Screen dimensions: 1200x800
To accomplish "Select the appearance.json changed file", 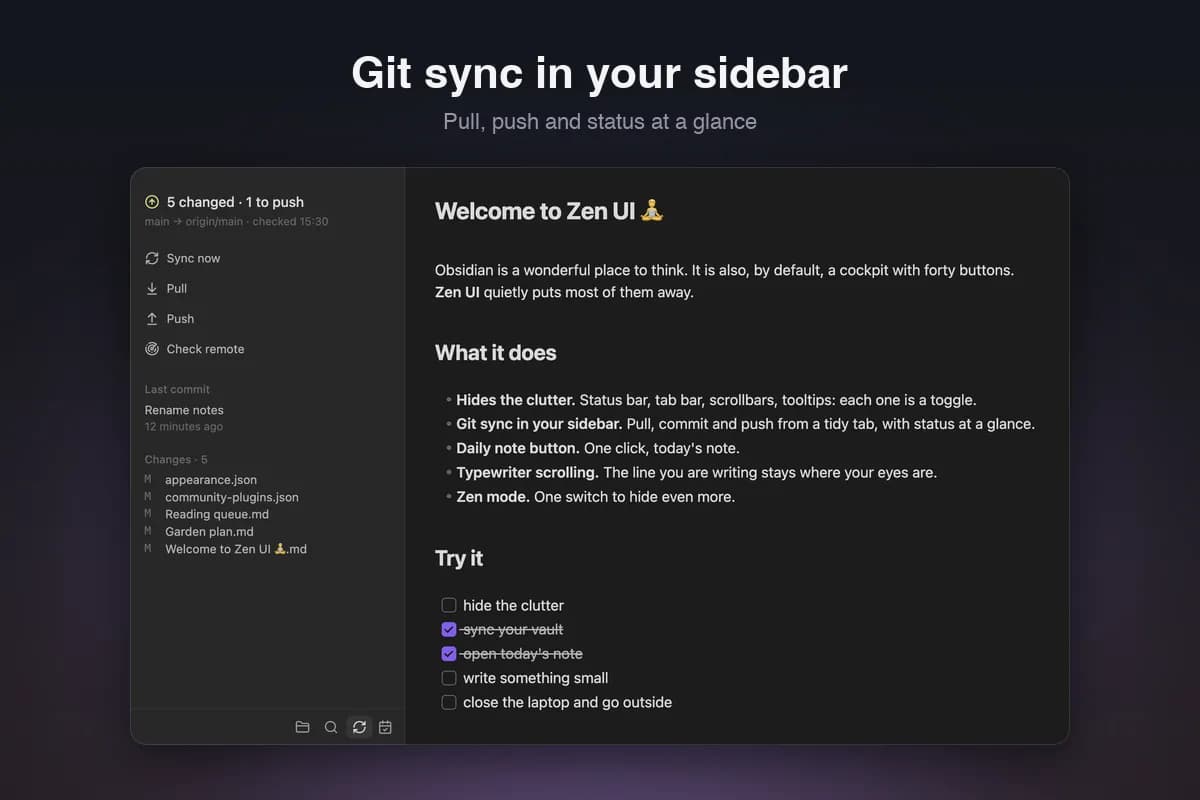I will [x=211, y=480].
